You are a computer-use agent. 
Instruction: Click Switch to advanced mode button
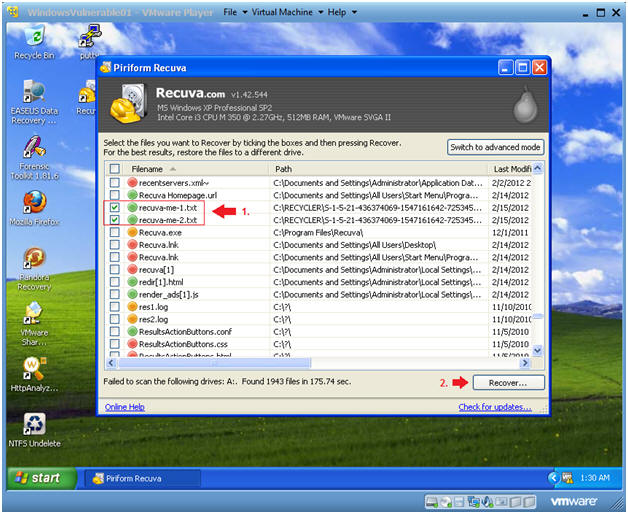(x=495, y=147)
